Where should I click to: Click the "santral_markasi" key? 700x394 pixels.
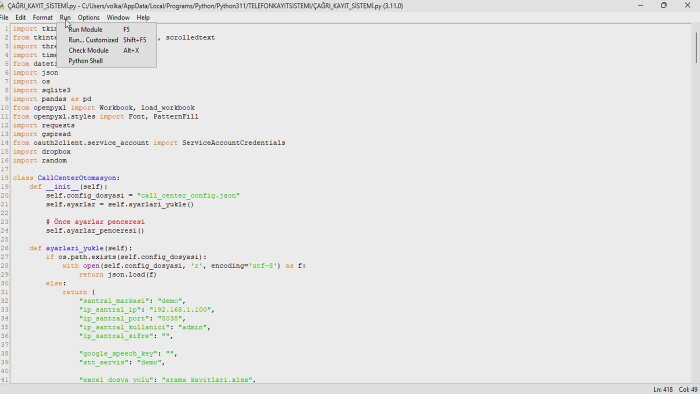click(x=114, y=301)
